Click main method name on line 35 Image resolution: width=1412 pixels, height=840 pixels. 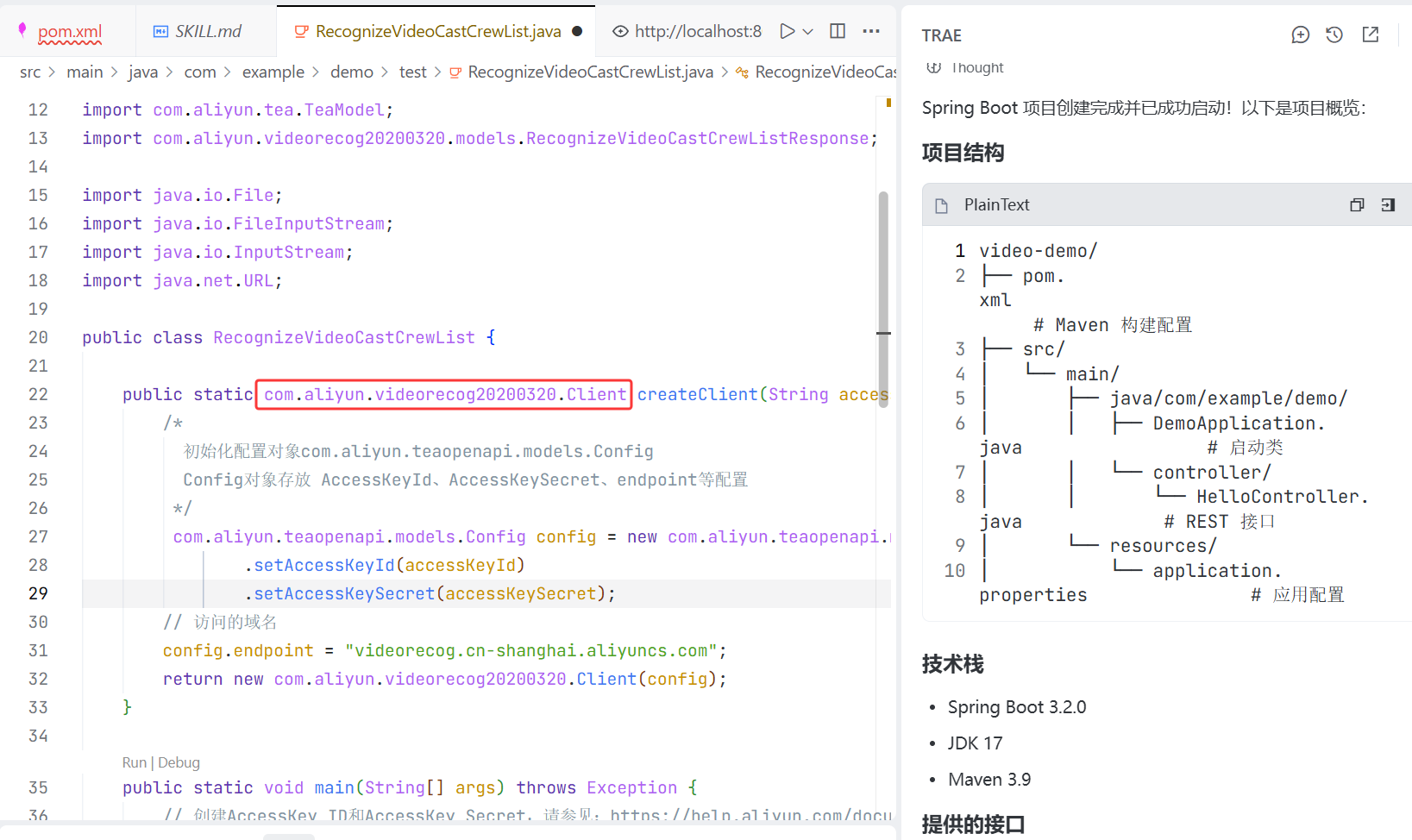coord(335,787)
